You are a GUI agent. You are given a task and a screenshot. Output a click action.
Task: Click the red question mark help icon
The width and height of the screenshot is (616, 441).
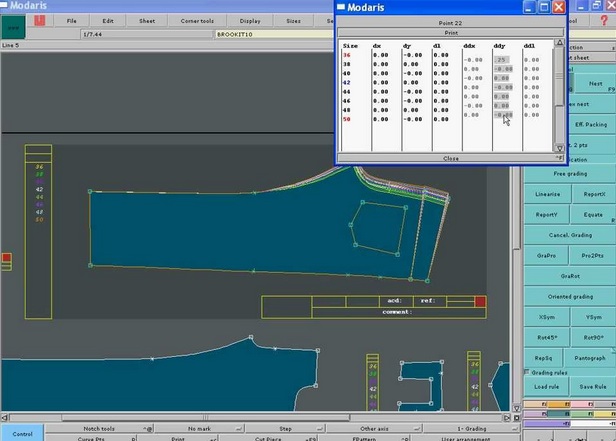click(x=604, y=20)
